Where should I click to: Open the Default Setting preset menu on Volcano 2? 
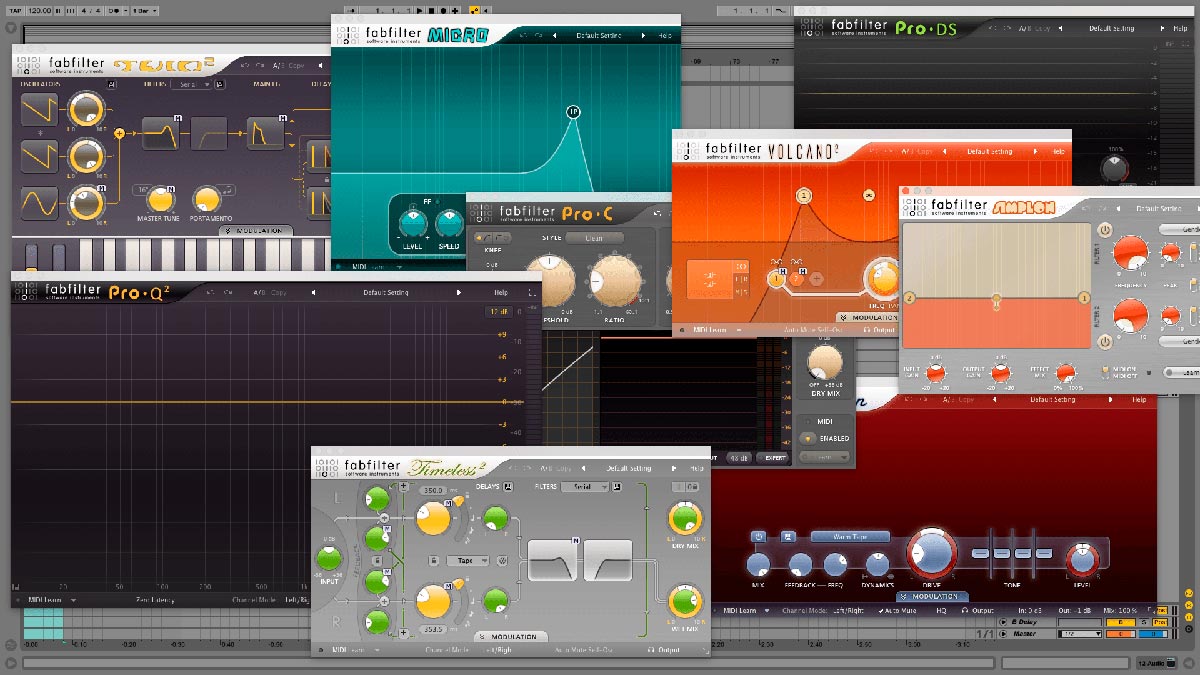pyautogui.click(x=990, y=151)
